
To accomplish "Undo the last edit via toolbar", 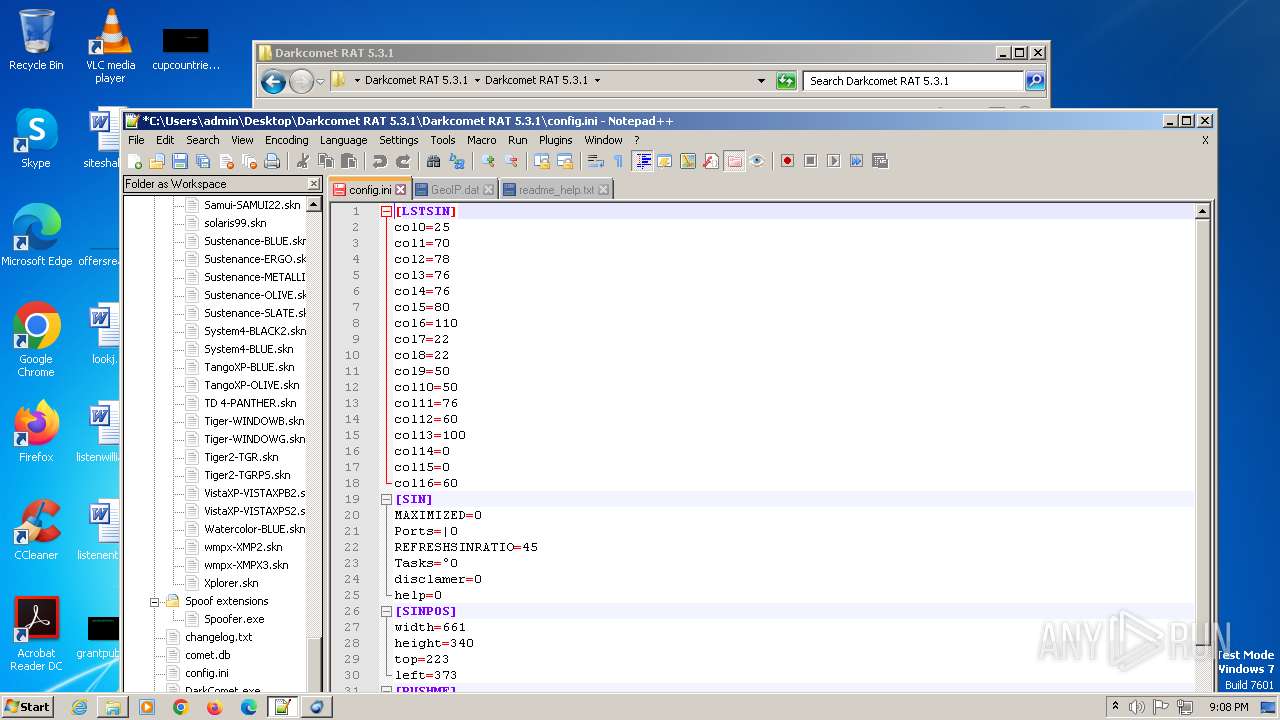I will (380, 161).
